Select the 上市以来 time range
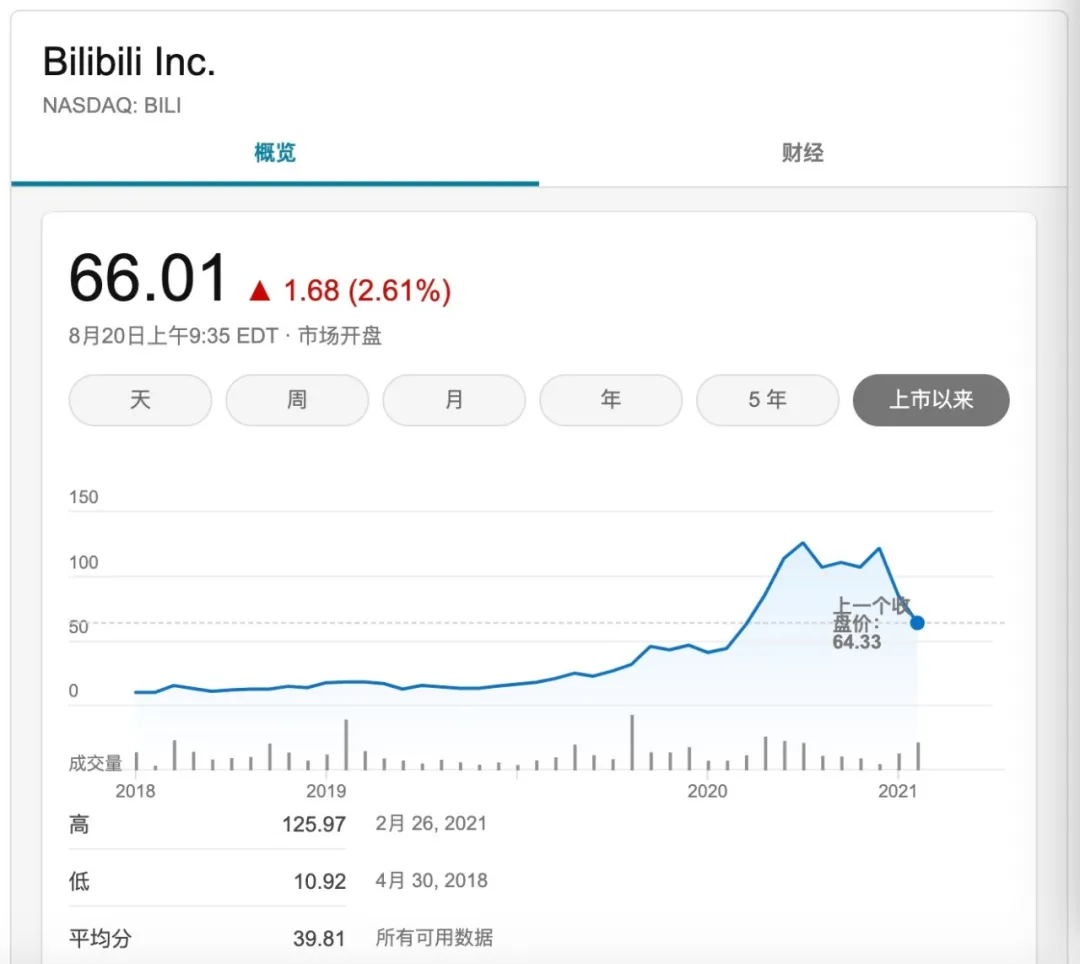The width and height of the screenshot is (1080, 964). pos(931,400)
